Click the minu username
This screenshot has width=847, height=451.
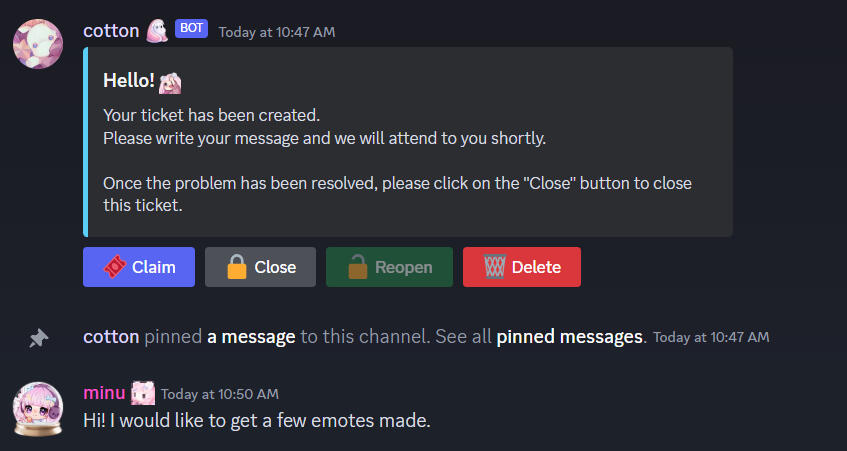104,393
